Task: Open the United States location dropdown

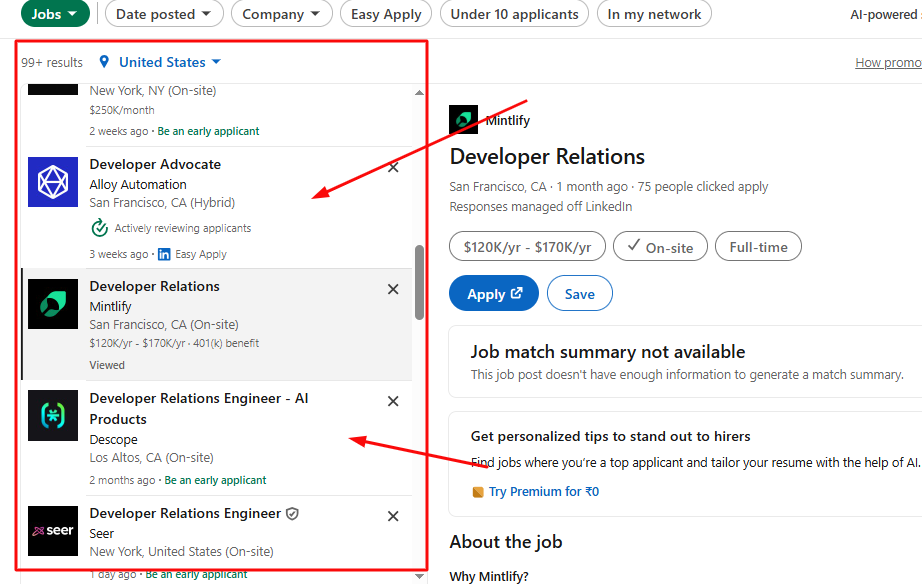Action: [169, 62]
